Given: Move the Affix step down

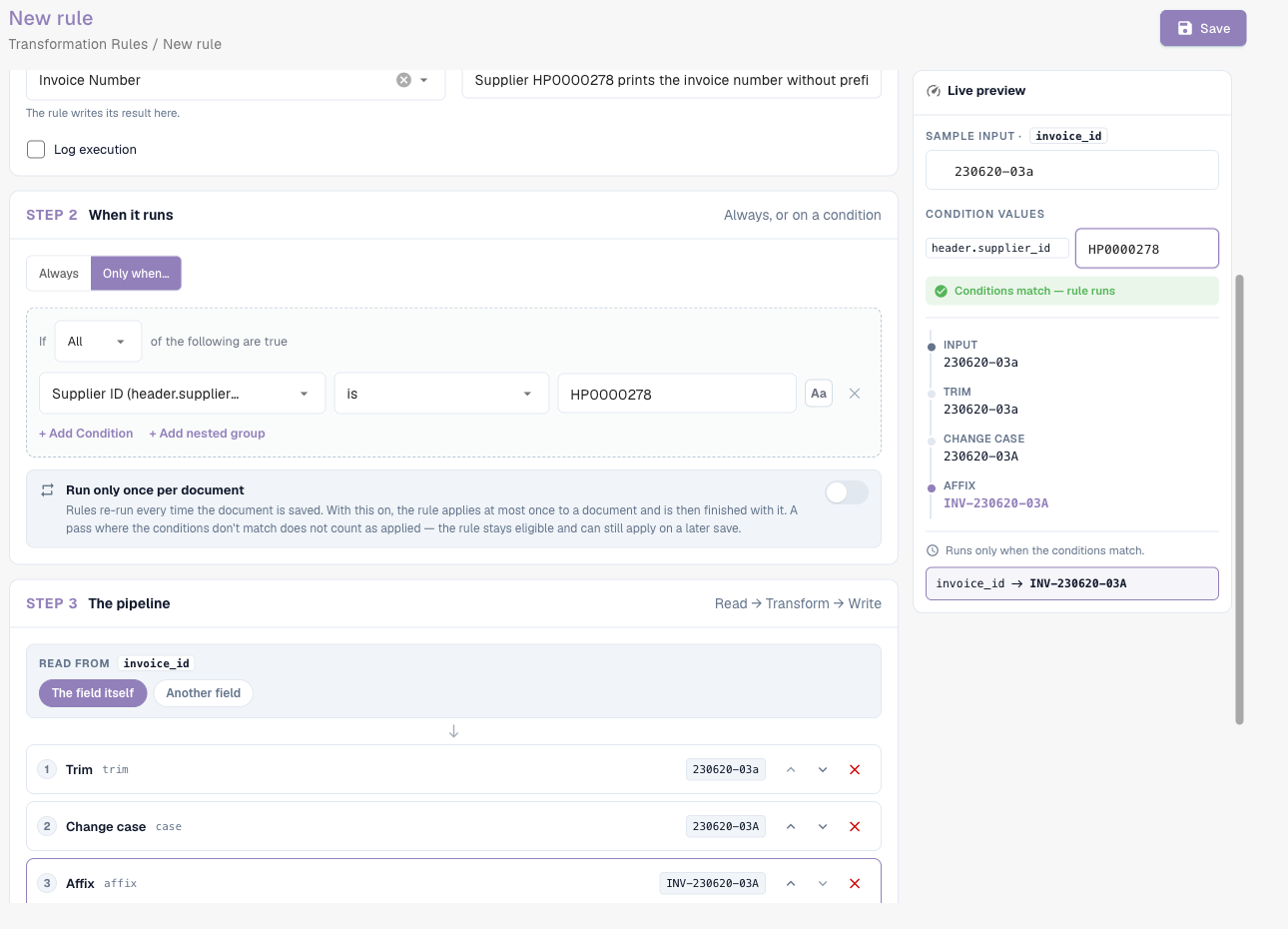Looking at the screenshot, I should [x=823, y=884].
